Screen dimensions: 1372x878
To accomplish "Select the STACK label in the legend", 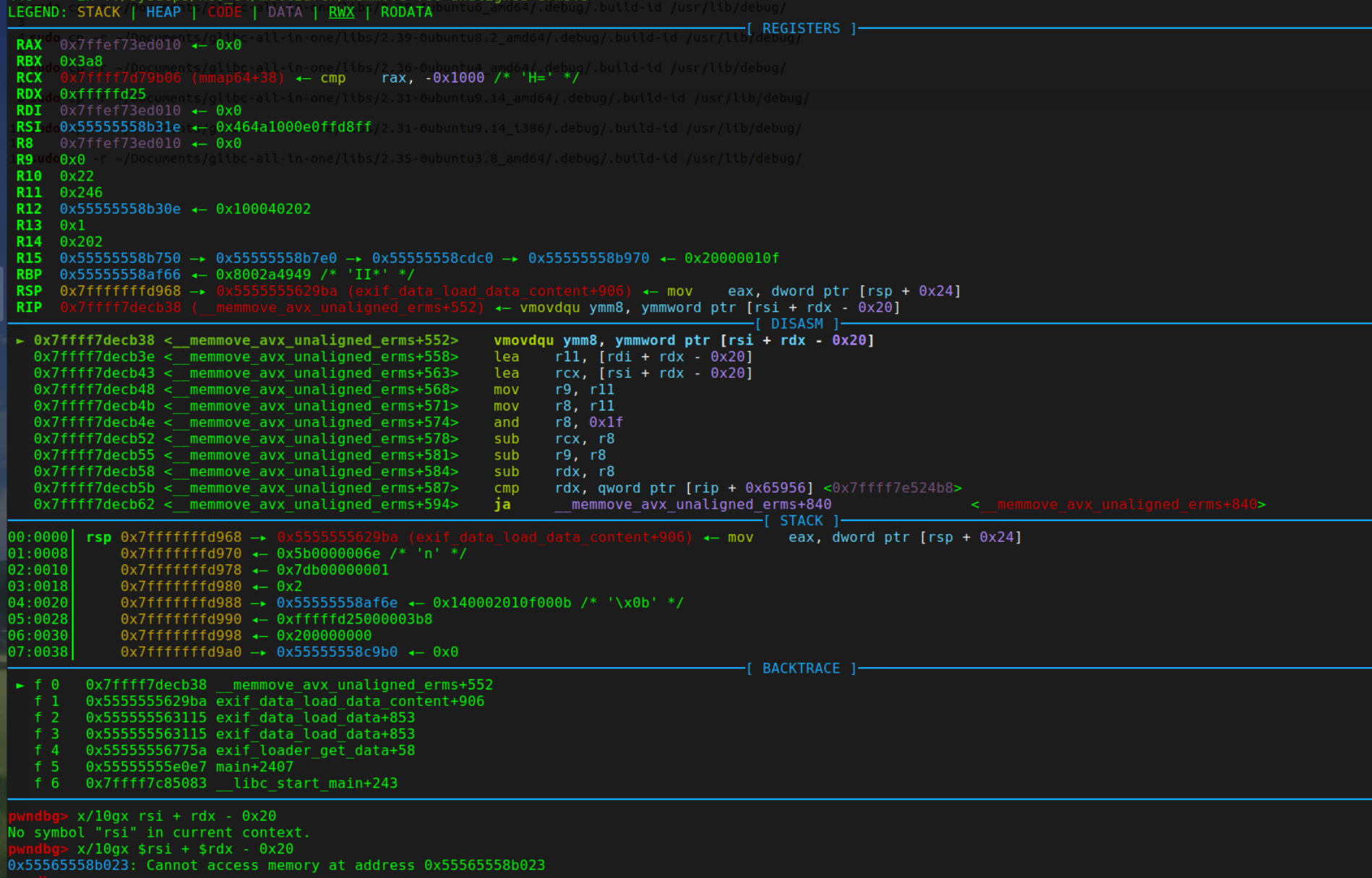I will (x=99, y=12).
